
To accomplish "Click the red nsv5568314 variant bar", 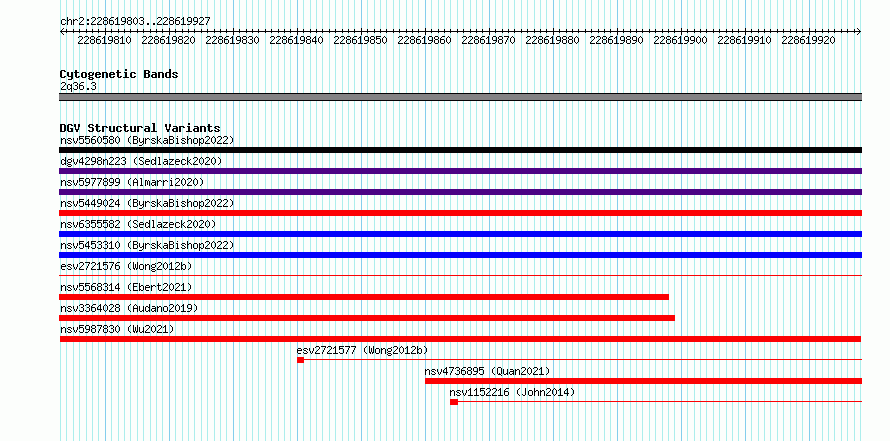I will [x=364, y=297].
